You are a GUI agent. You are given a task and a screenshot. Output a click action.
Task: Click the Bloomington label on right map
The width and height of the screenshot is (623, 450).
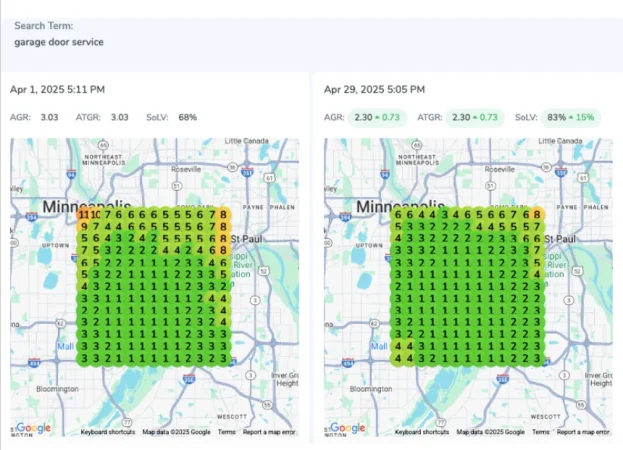tap(371, 389)
